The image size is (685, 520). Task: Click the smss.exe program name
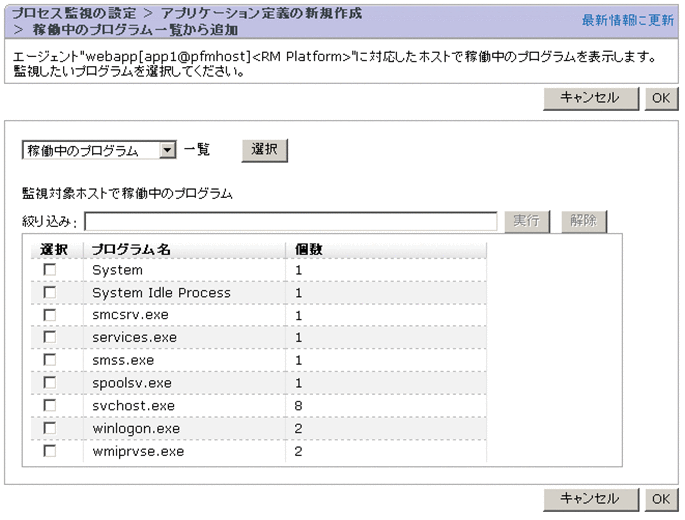pyautogui.click(x=123, y=361)
